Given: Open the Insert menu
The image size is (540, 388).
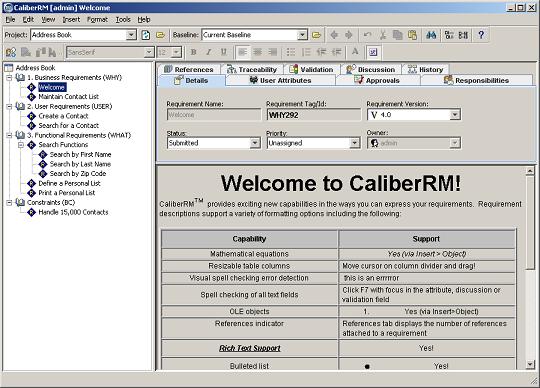Looking at the screenshot, I should (x=71, y=20).
